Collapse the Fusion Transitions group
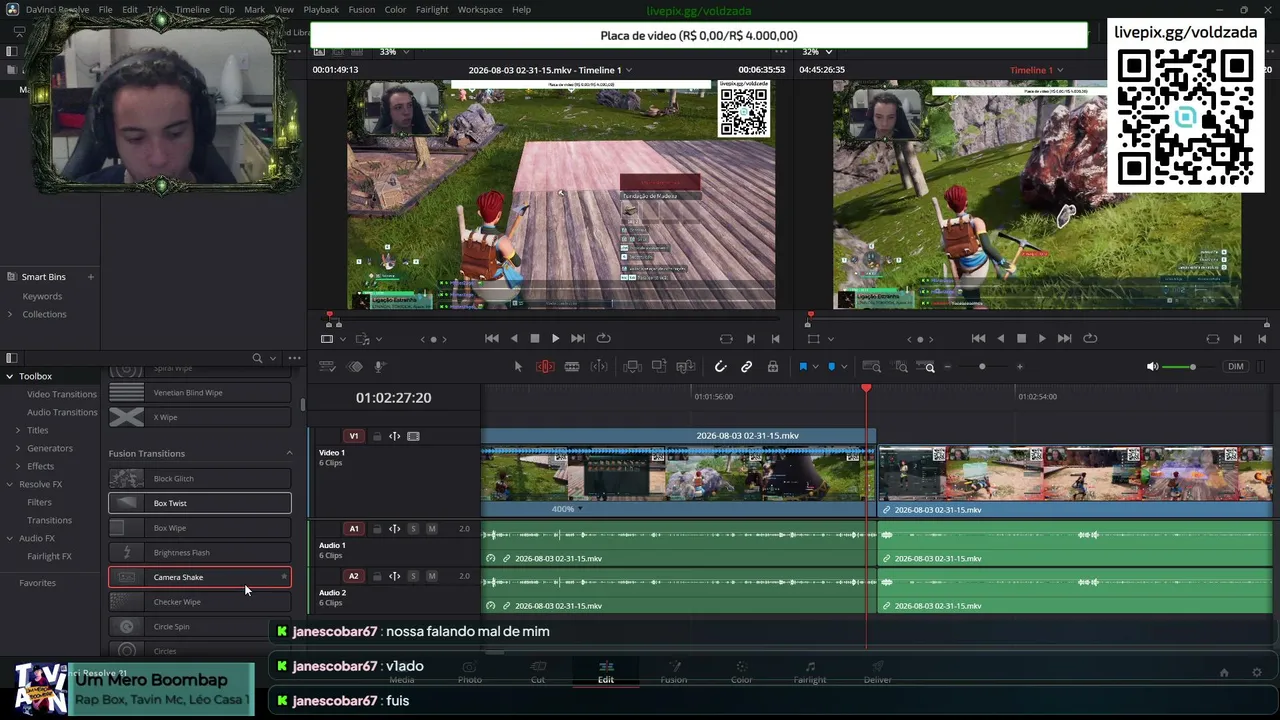Image resolution: width=1280 pixels, height=720 pixels. 290,454
